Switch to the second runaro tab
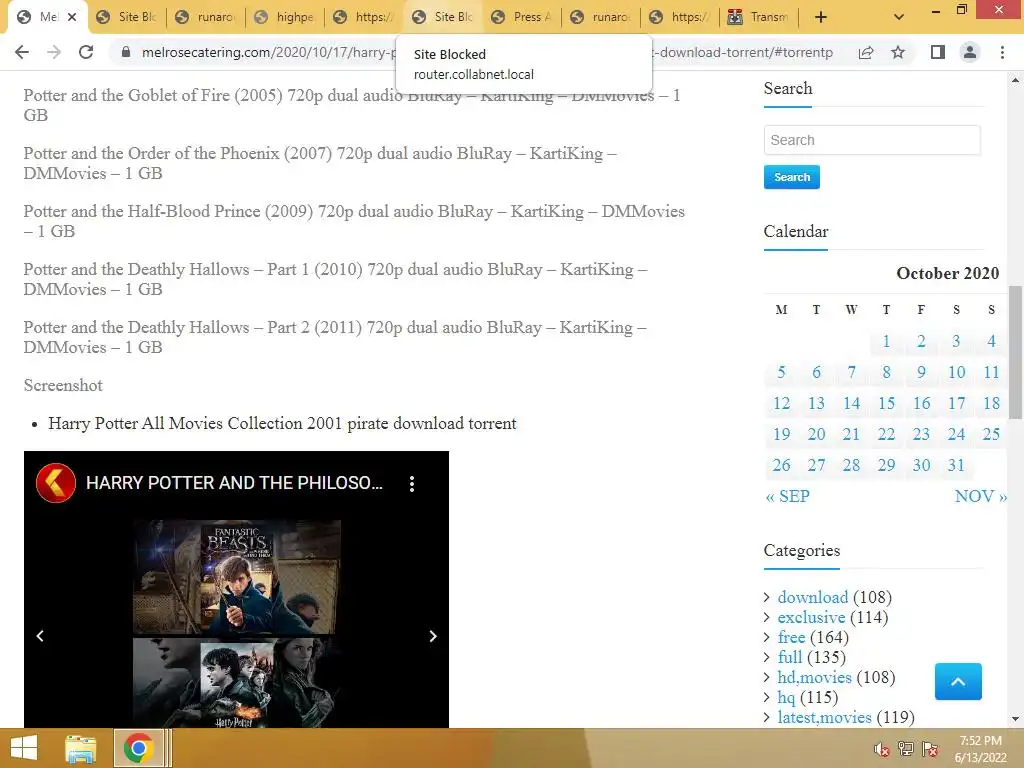The height and width of the screenshot is (768, 1024). click(x=601, y=17)
